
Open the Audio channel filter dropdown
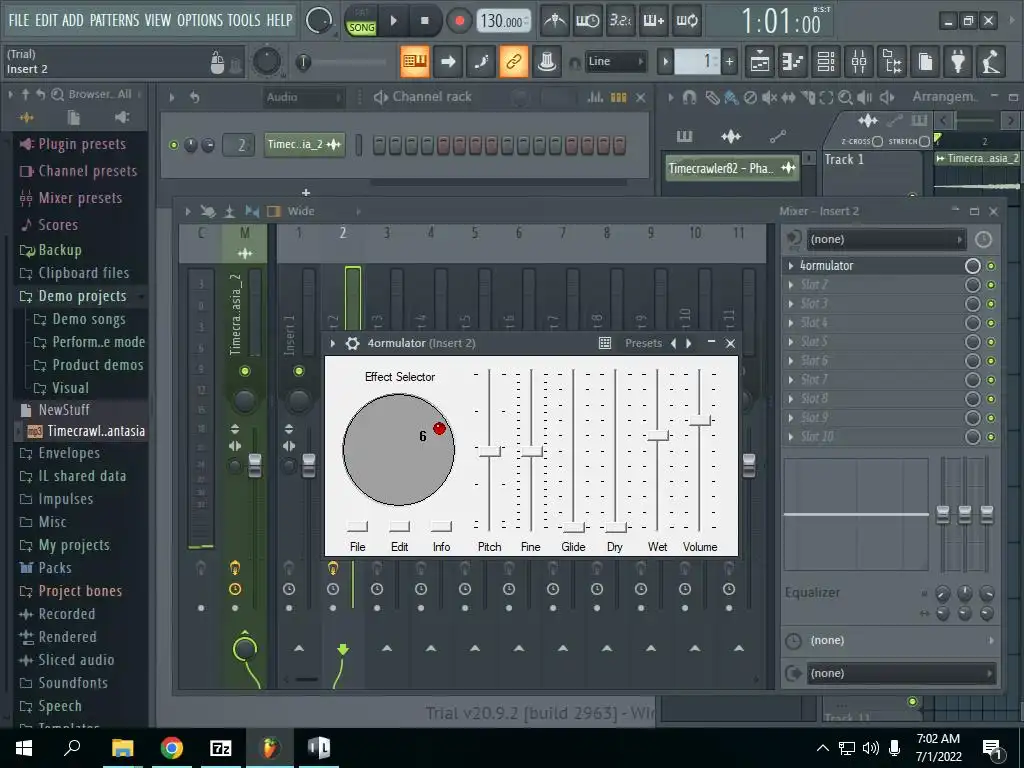click(x=303, y=97)
